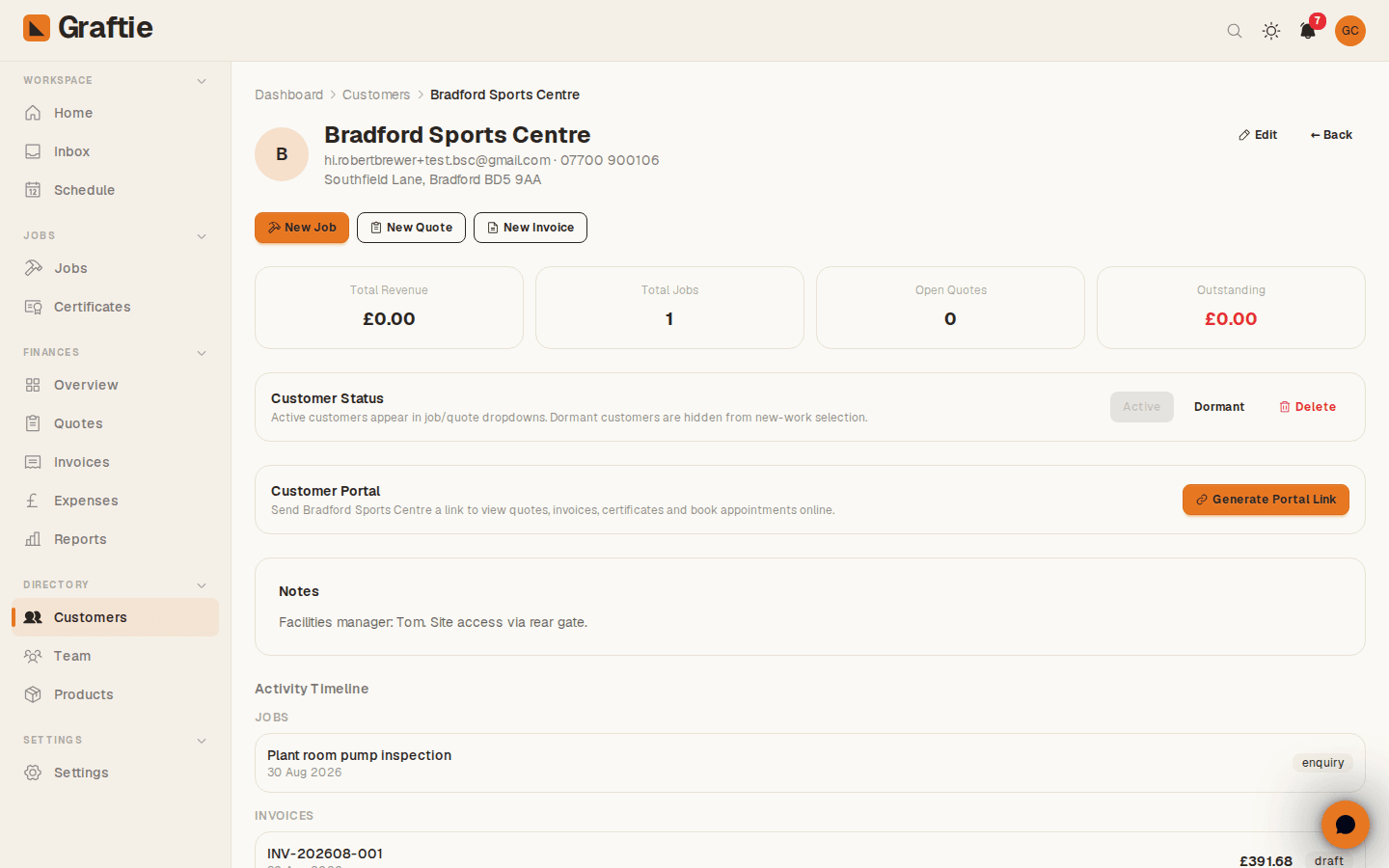This screenshot has width=1389, height=868.
Task: Generate Portal Link for customer
Action: pyautogui.click(x=1266, y=500)
